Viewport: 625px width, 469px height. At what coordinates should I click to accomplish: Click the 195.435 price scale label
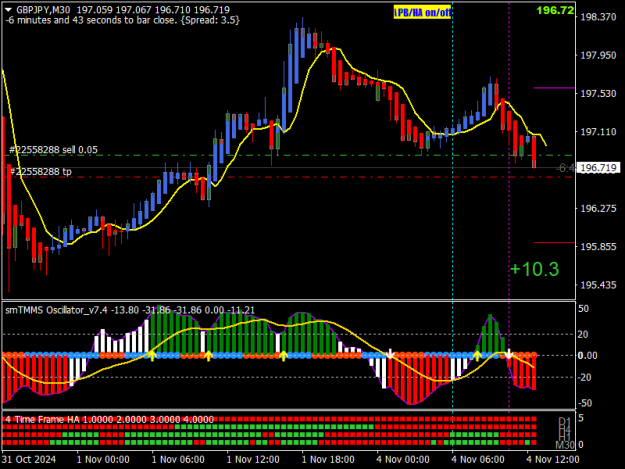click(x=598, y=285)
